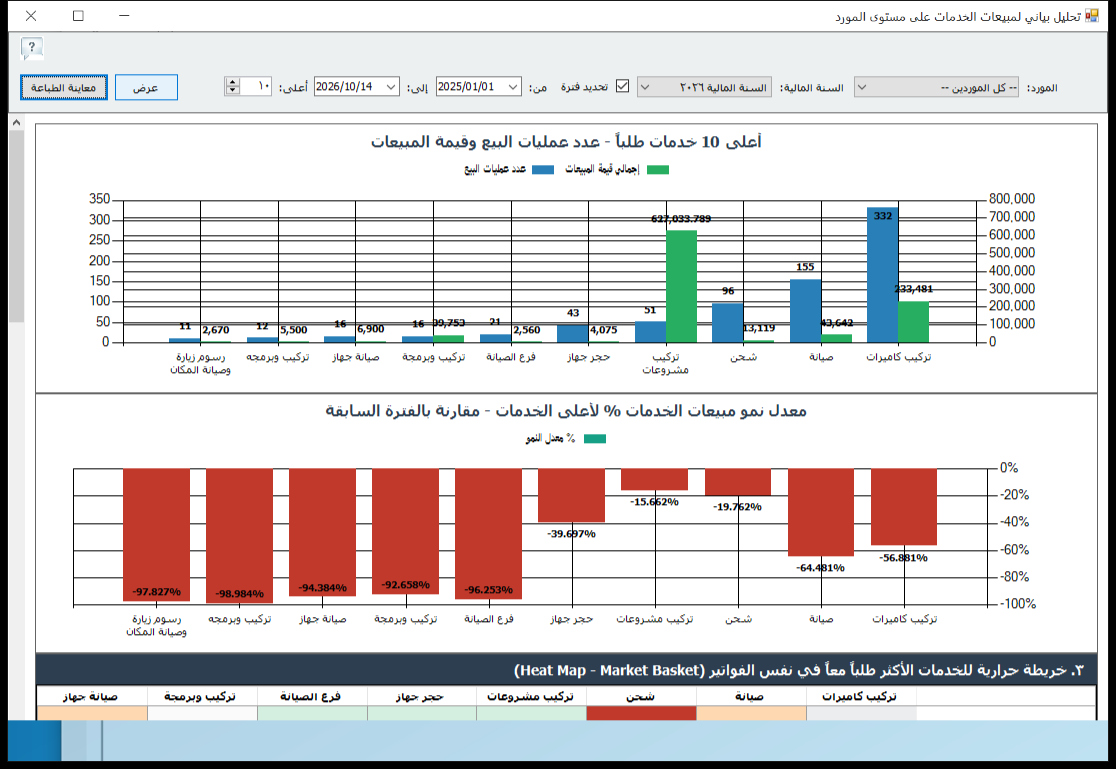Click the growth chart title معدل نمو مبيعات الخدمات

click(566, 411)
